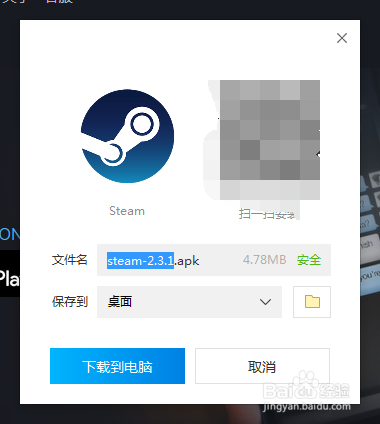380x424 pixels.
Task: Click the Steam name caption
Action: point(127,211)
